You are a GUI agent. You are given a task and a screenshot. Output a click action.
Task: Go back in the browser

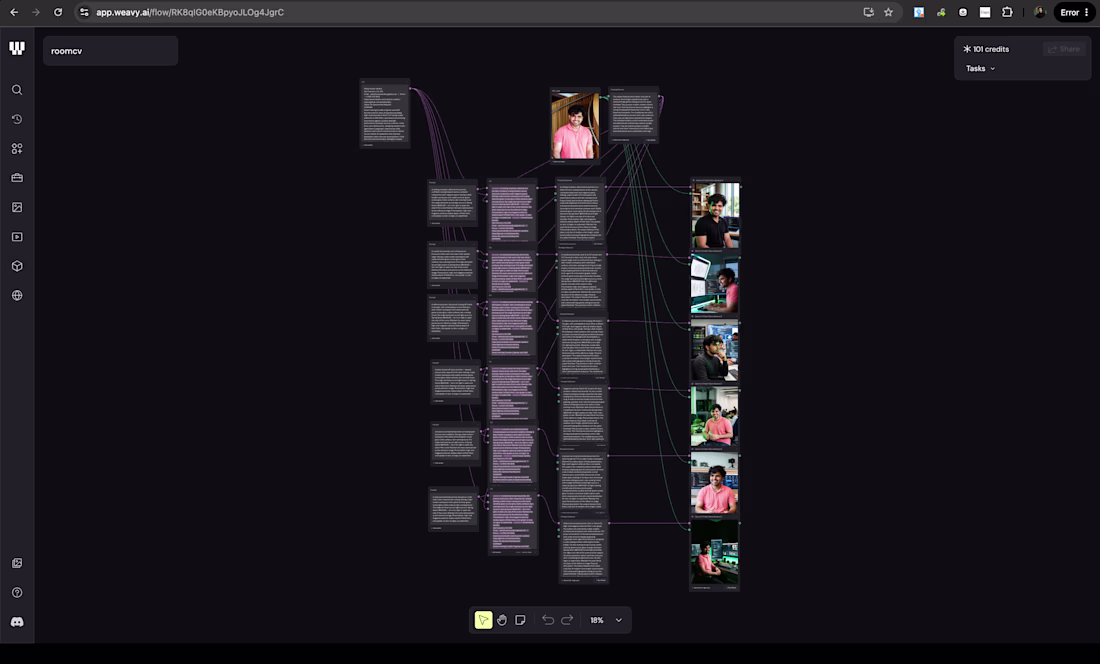point(14,12)
